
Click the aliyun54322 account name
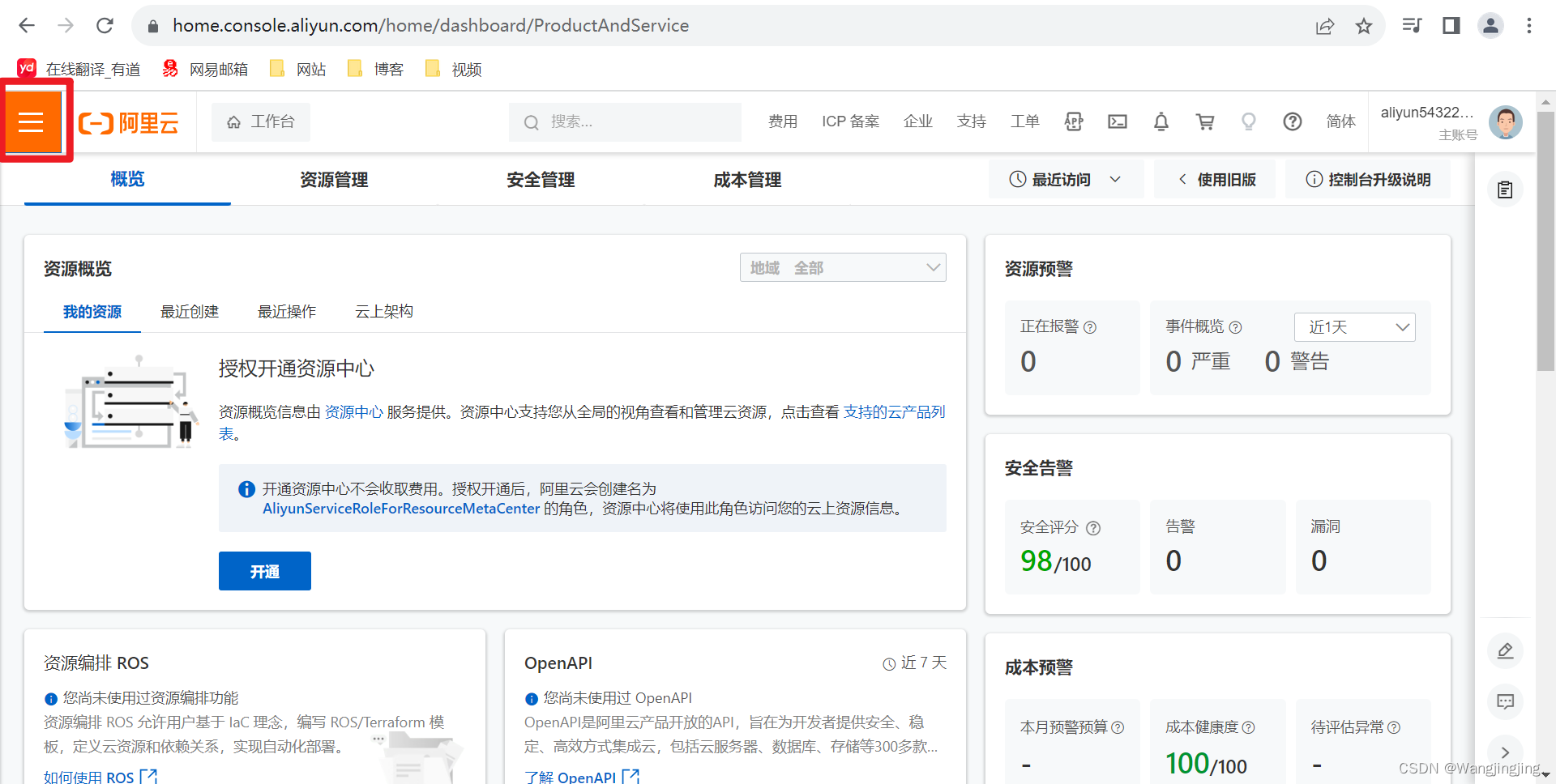pos(1427,113)
